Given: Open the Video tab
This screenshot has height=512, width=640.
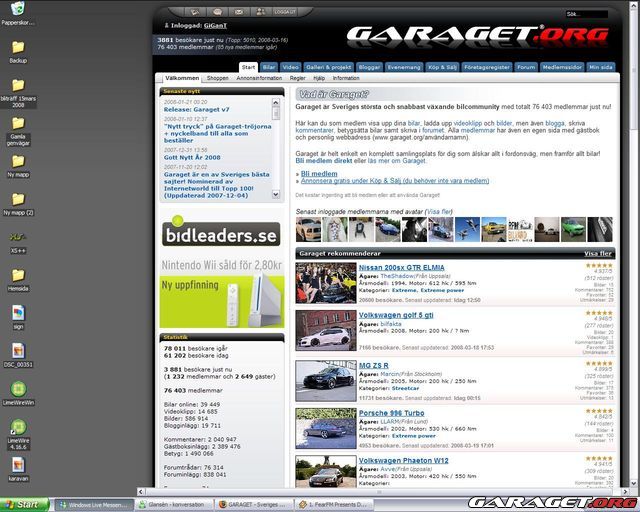Looking at the screenshot, I should [291, 67].
